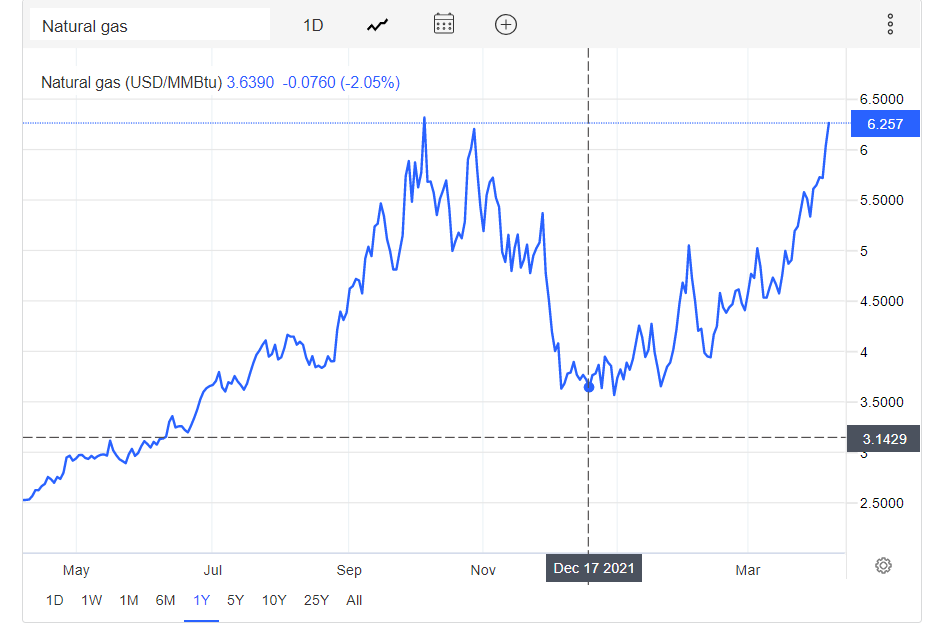Click the Mar label on the time axis
The image size is (940, 640).
[748, 570]
